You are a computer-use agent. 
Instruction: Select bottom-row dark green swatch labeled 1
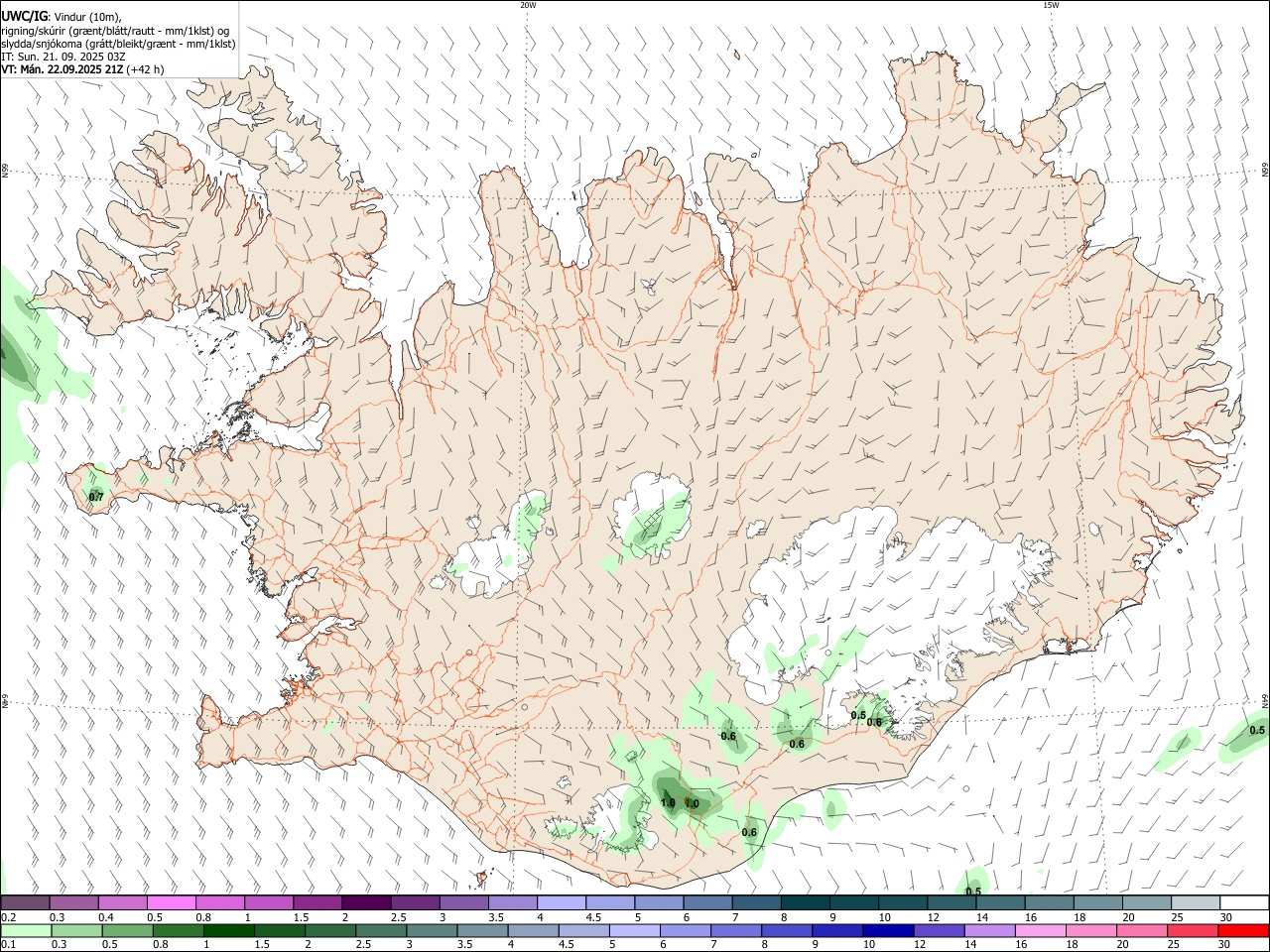[228, 931]
